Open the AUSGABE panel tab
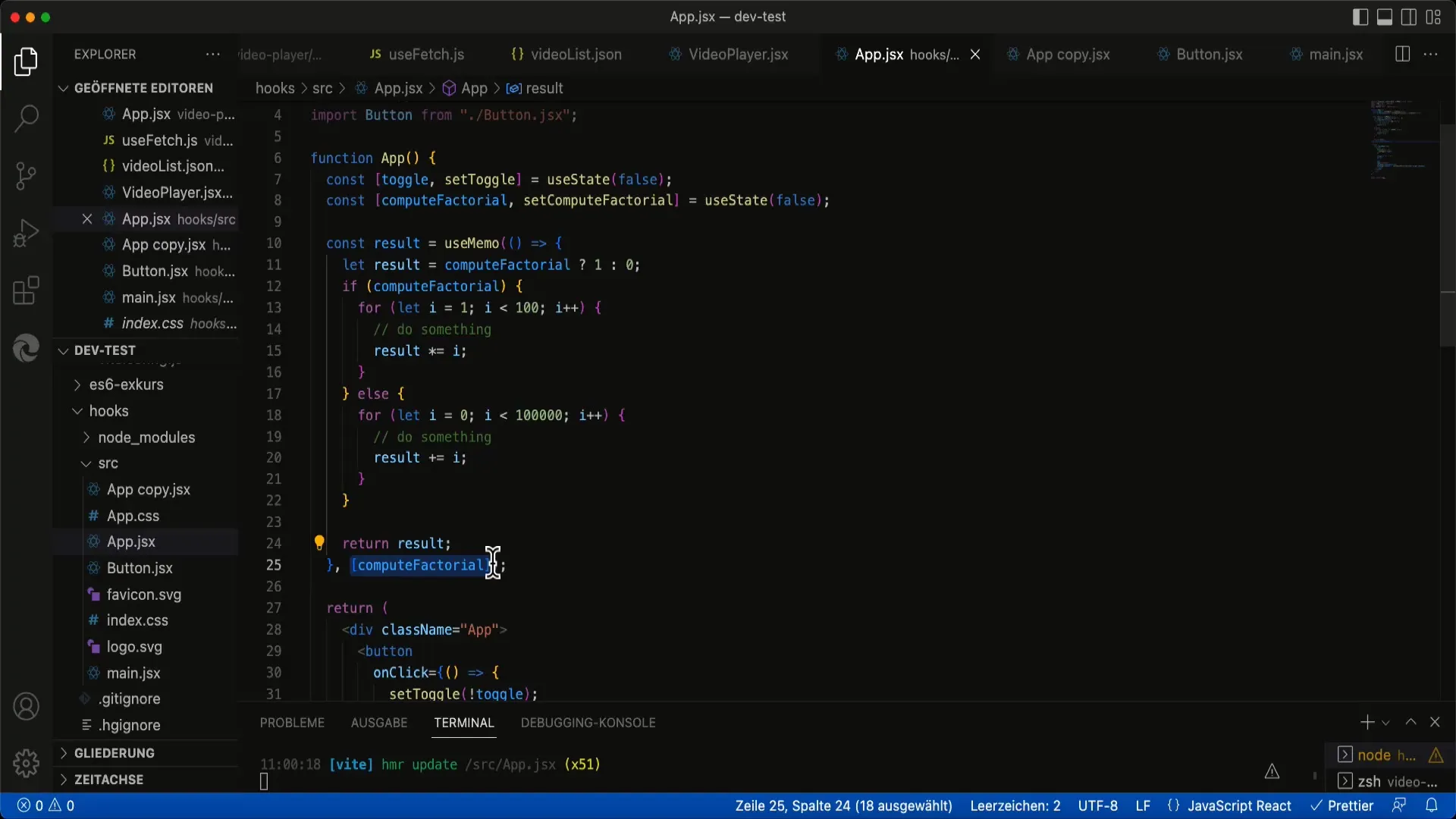Image resolution: width=1456 pixels, height=819 pixels. coord(379,723)
